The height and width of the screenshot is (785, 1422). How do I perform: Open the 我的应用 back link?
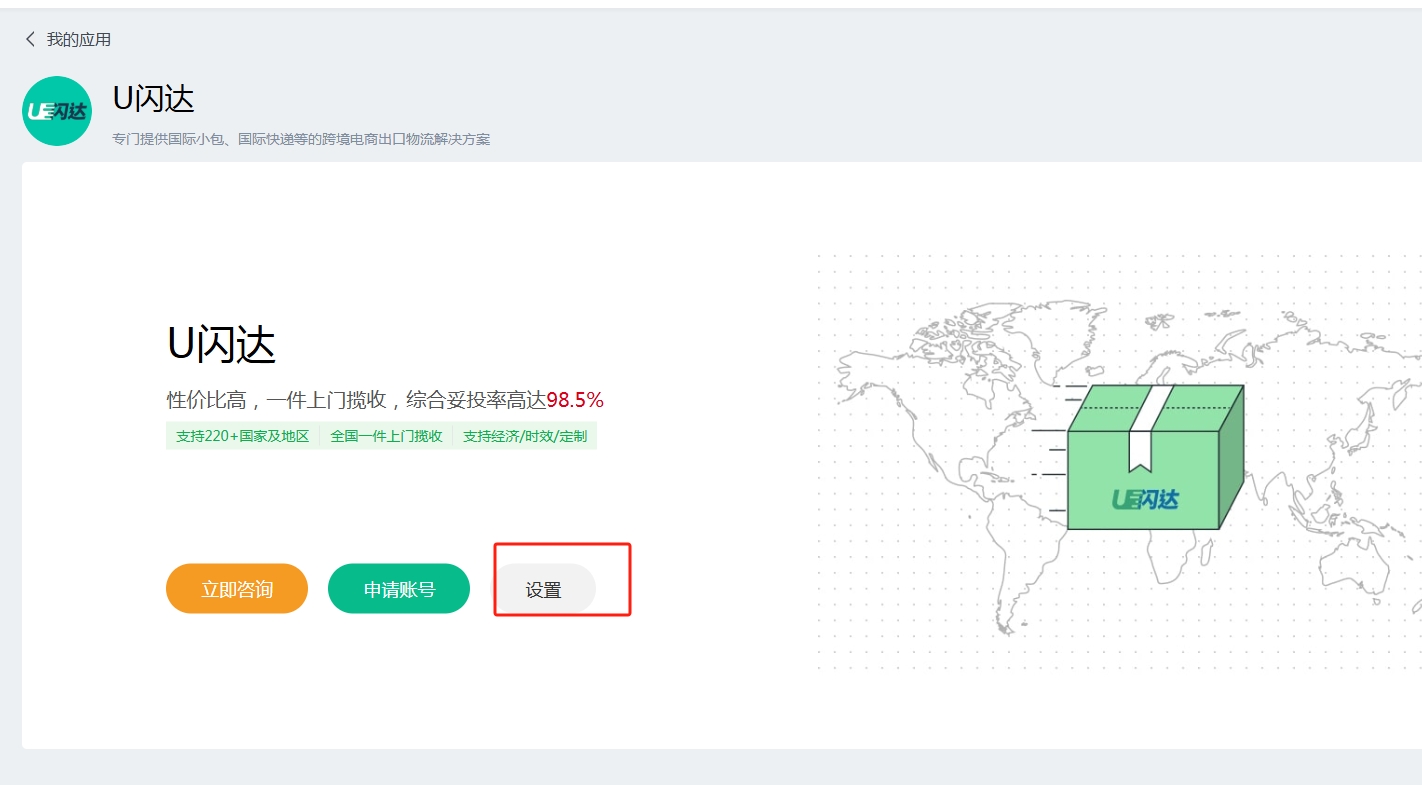tap(79, 39)
